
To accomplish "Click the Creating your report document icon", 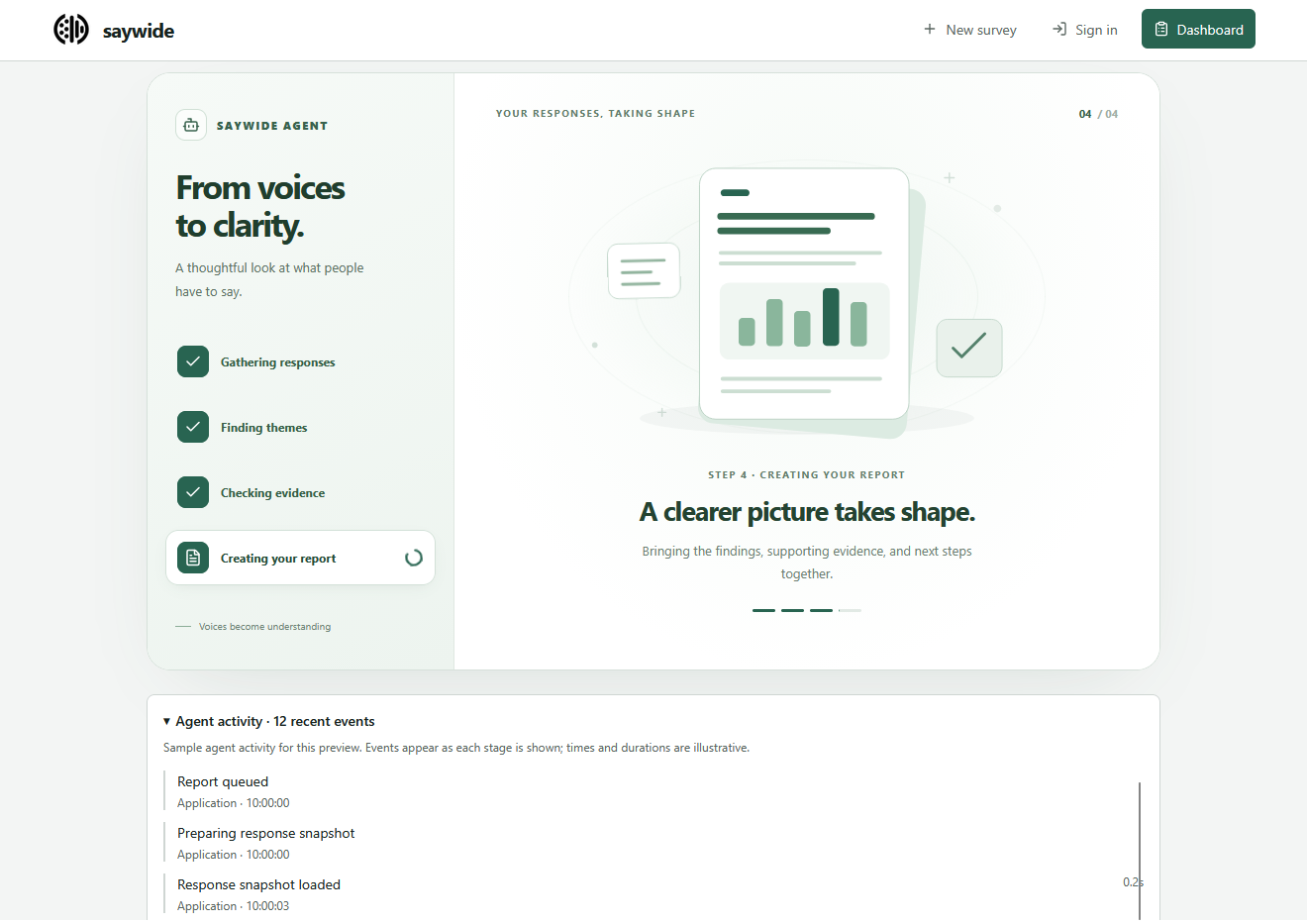I will [x=193, y=558].
